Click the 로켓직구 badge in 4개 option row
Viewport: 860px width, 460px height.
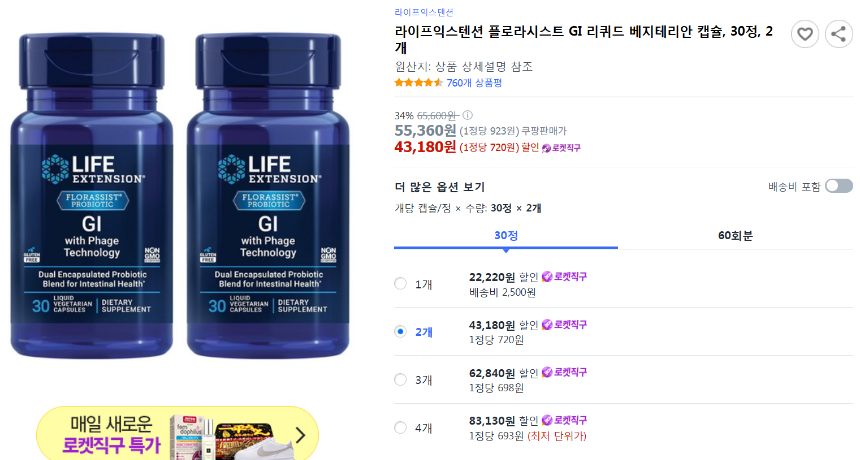pyautogui.click(x=564, y=421)
